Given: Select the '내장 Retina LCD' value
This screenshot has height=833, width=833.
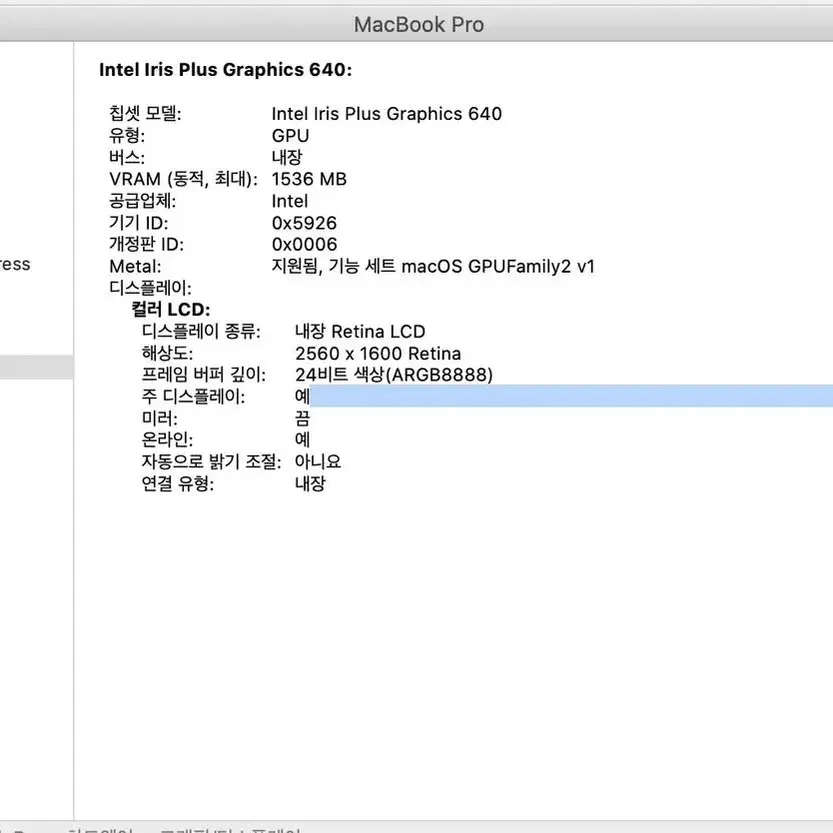Looking at the screenshot, I should point(360,332).
